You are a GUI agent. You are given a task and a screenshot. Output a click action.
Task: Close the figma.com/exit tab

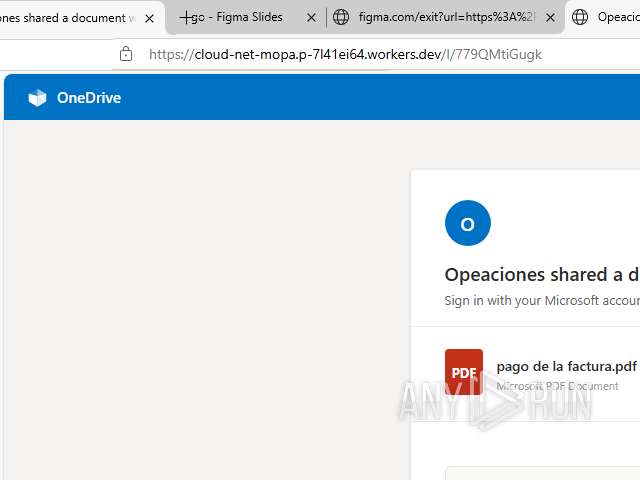[x=550, y=18]
